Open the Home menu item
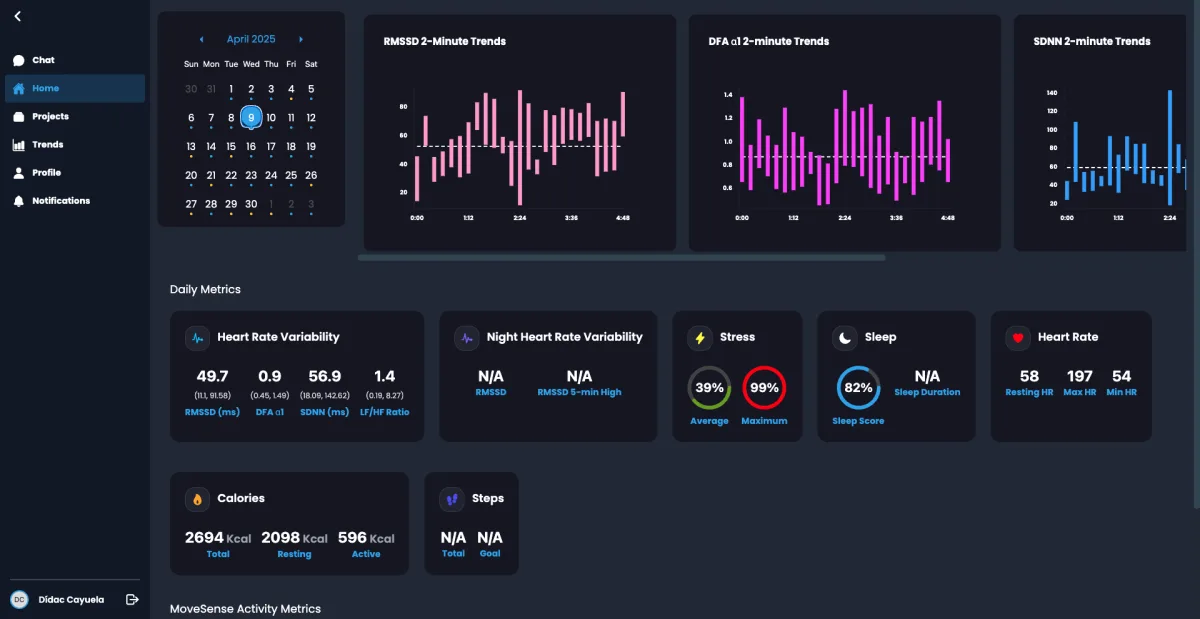Viewport: 1200px width, 619px height. 75,88
